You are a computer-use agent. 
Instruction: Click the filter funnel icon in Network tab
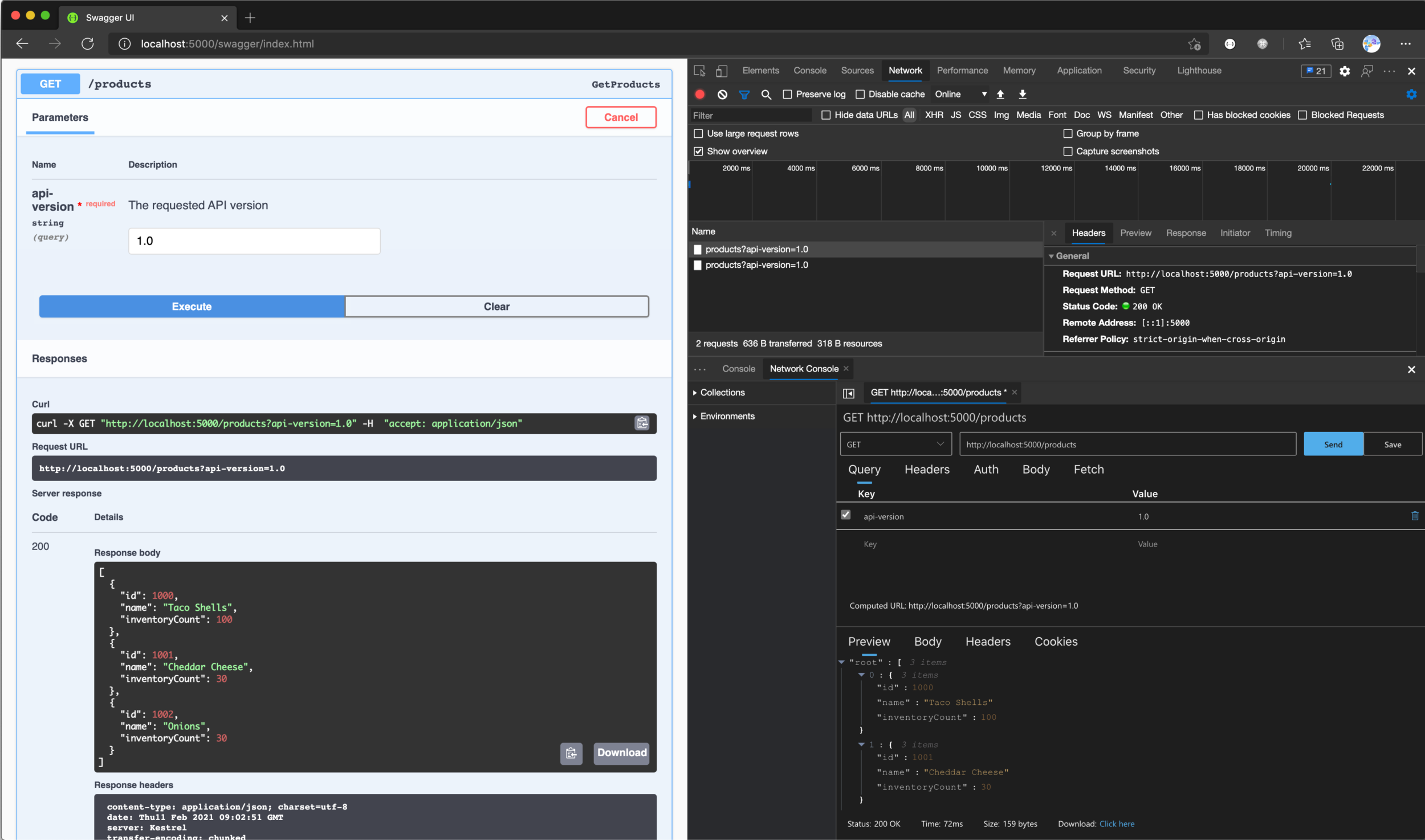[x=744, y=94]
